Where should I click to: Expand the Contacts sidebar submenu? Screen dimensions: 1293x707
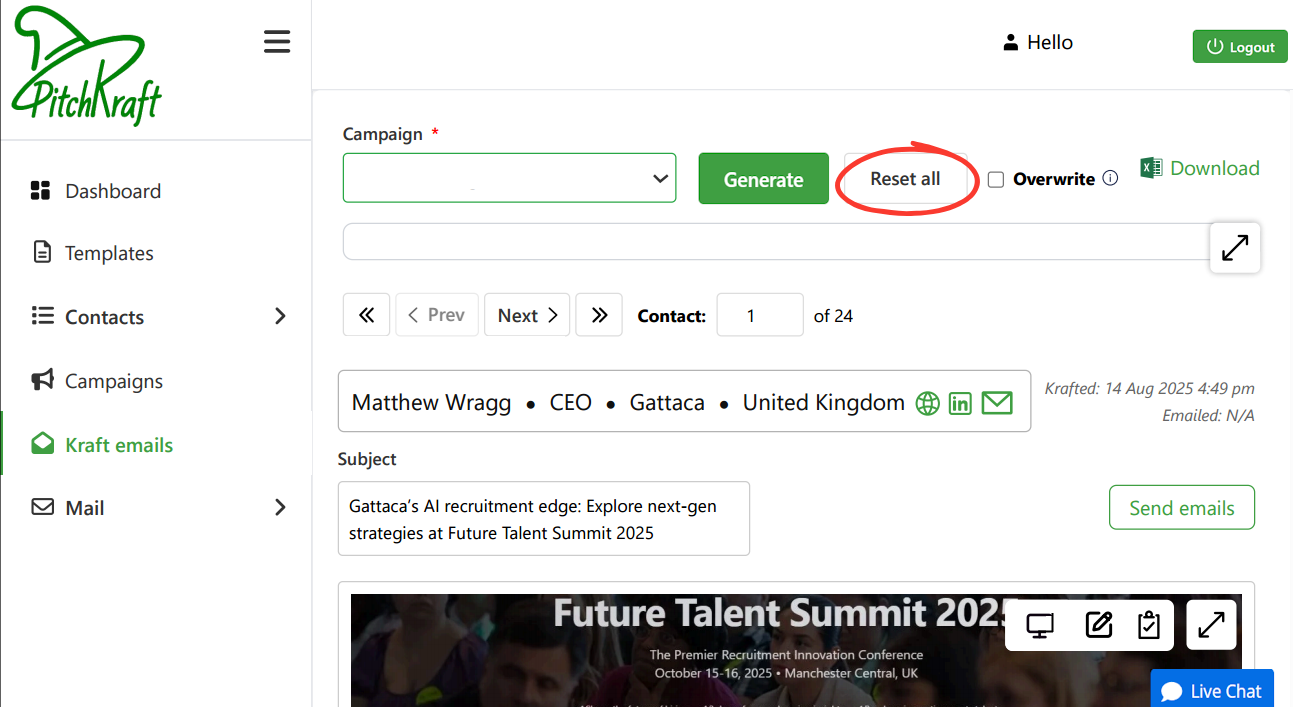click(280, 317)
